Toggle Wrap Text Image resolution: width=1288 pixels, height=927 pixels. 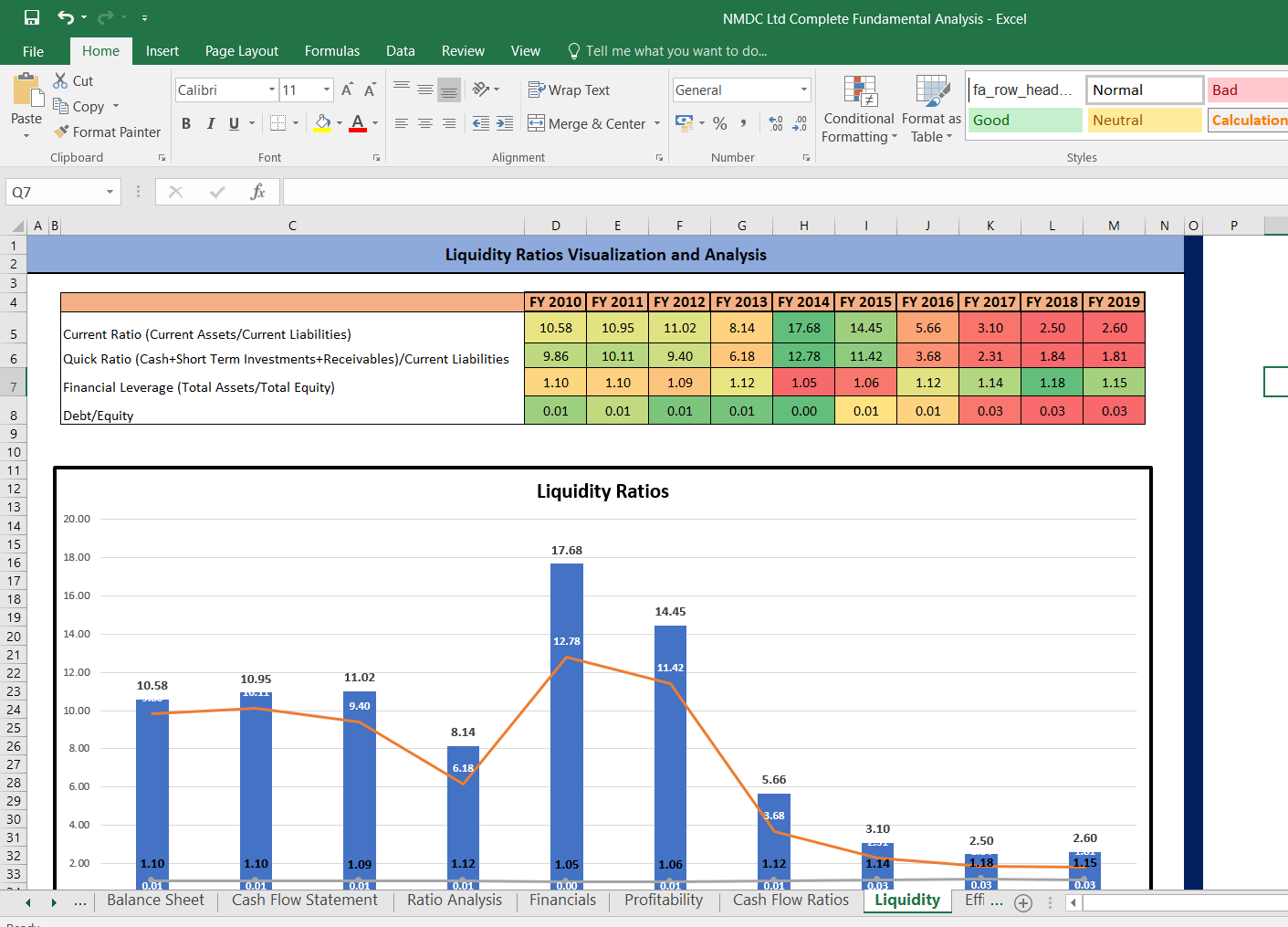pos(569,90)
